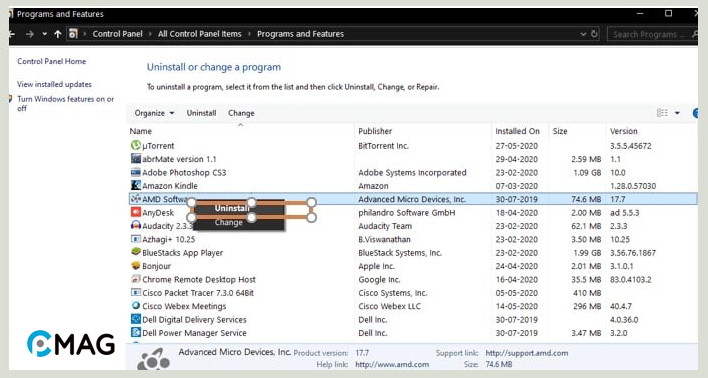Click the Cisco Packet Tracer icon
708x378 pixels.
135,292
